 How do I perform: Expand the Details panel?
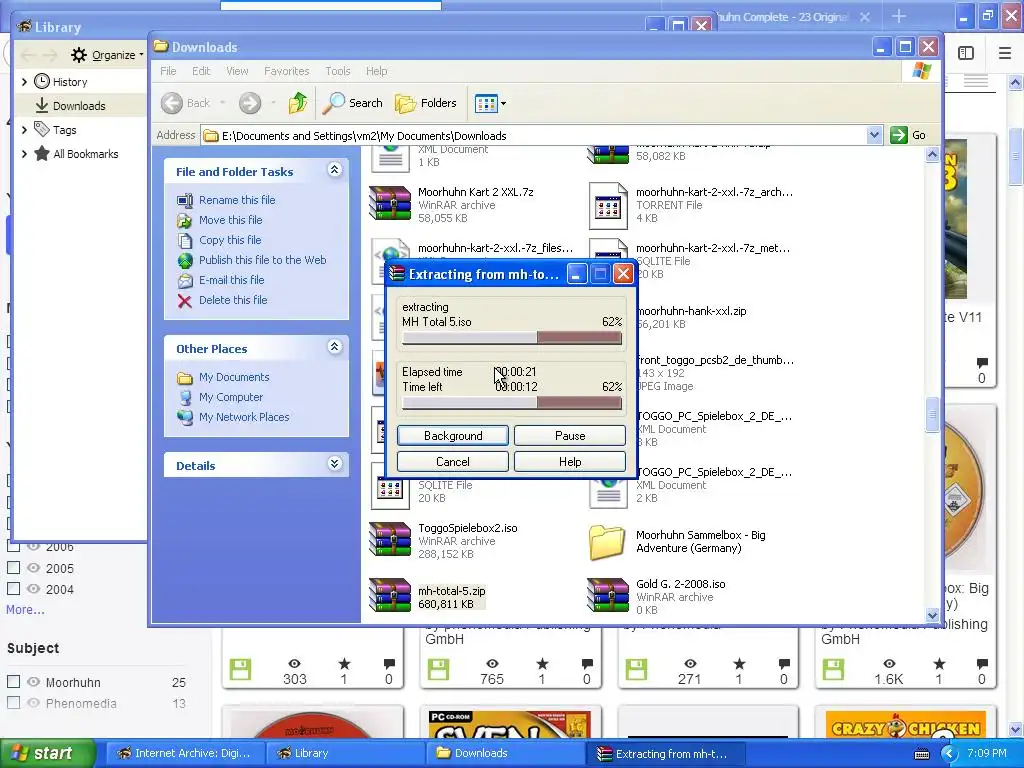point(334,464)
